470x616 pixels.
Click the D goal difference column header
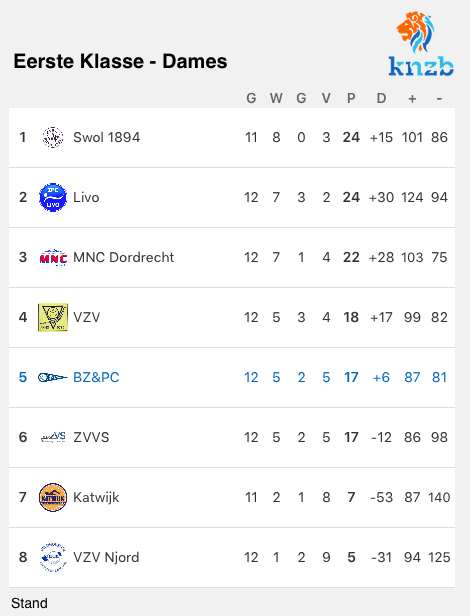coord(381,98)
